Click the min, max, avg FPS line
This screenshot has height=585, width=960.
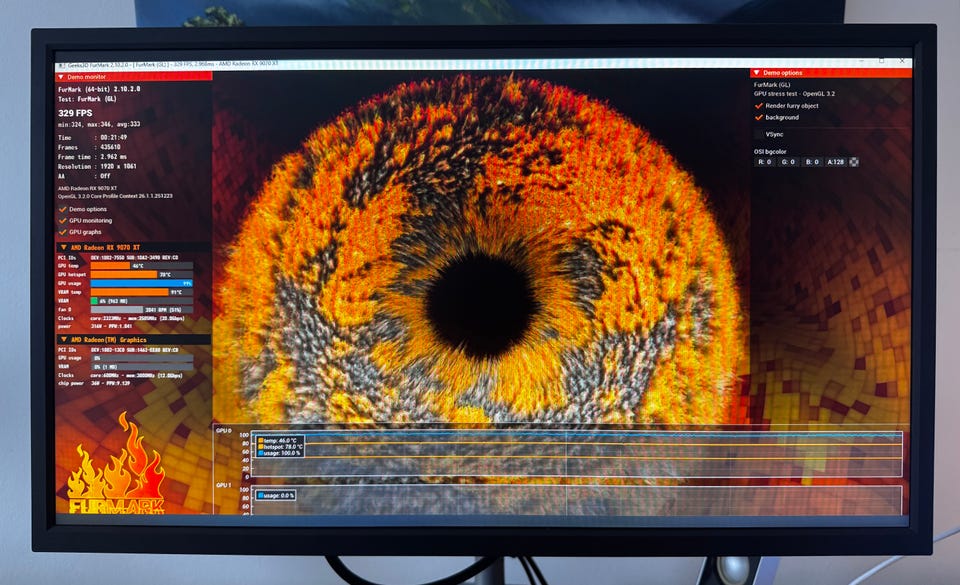tap(99, 124)
